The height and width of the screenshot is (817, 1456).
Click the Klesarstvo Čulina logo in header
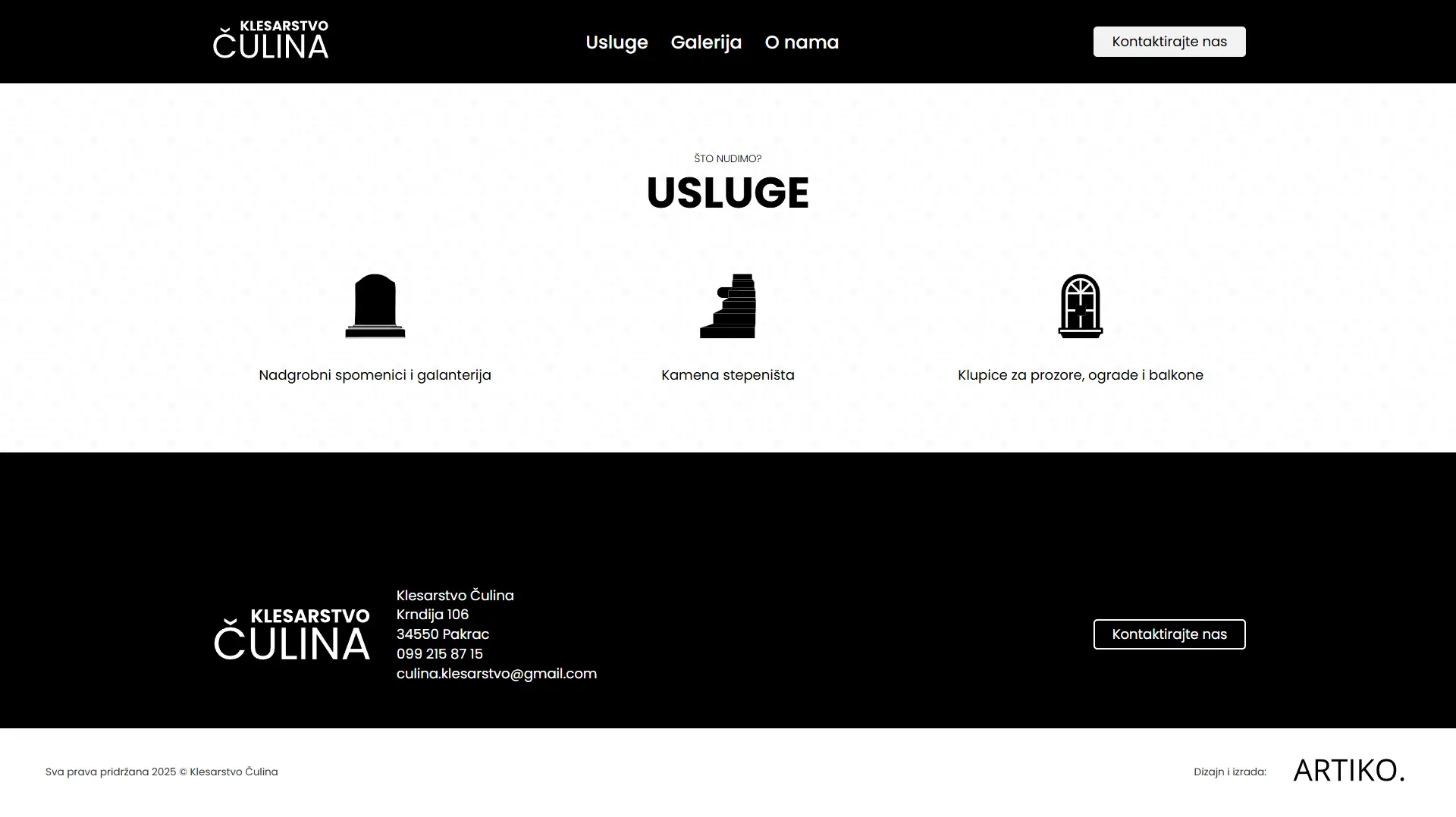pos(271,41)
